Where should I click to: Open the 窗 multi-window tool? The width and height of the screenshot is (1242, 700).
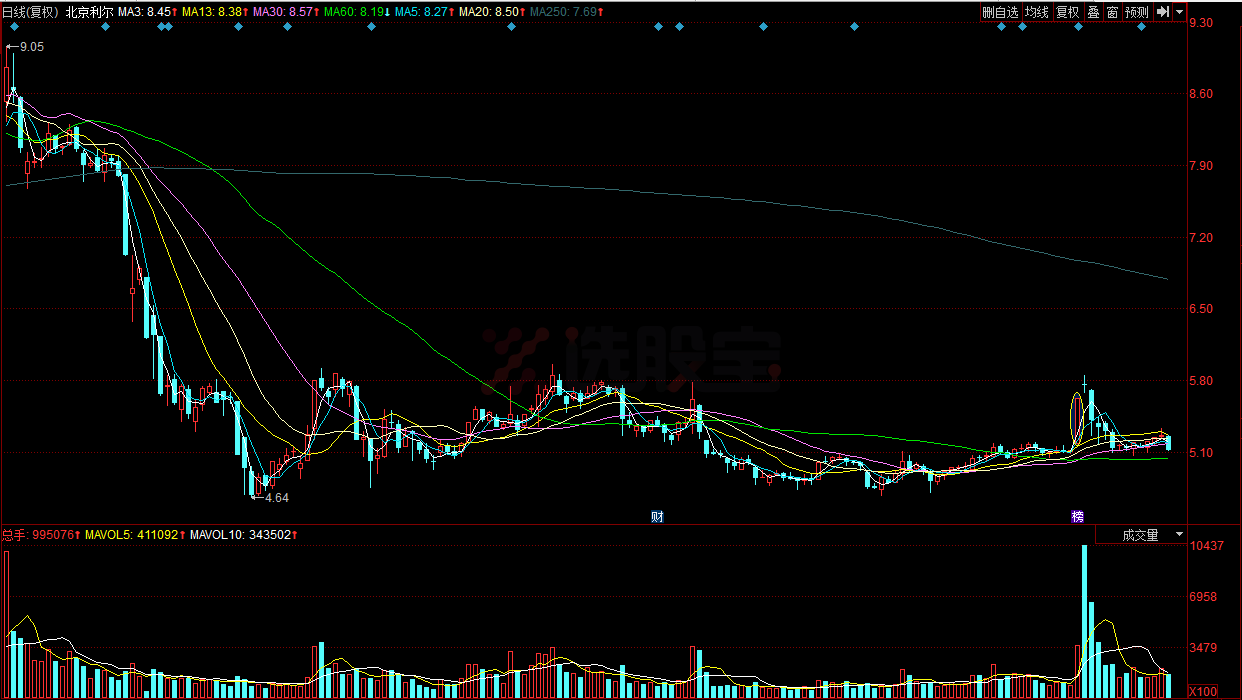[x=1111, y=12]
